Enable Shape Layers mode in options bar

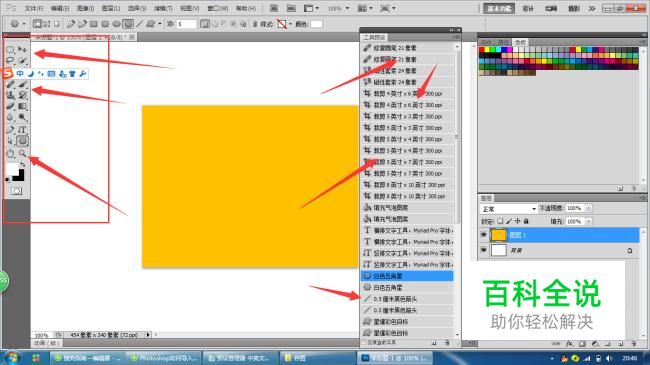pyautogui.click(x=37, y=24)
